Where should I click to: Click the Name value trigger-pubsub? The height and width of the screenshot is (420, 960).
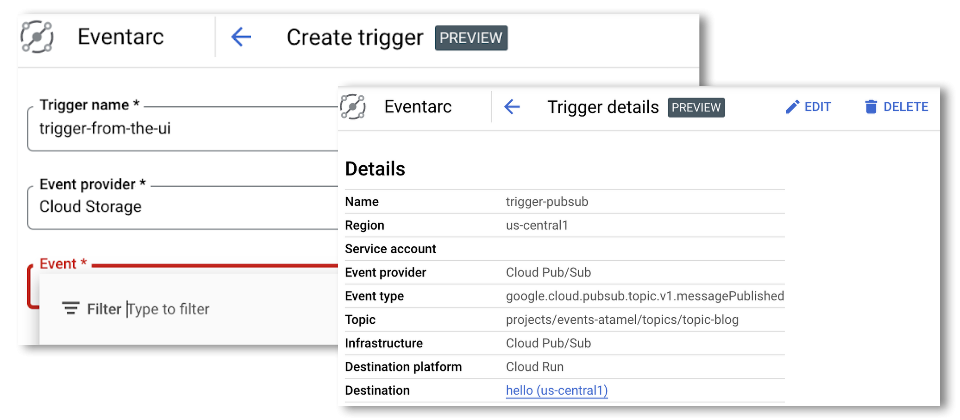tap(546, 202)
